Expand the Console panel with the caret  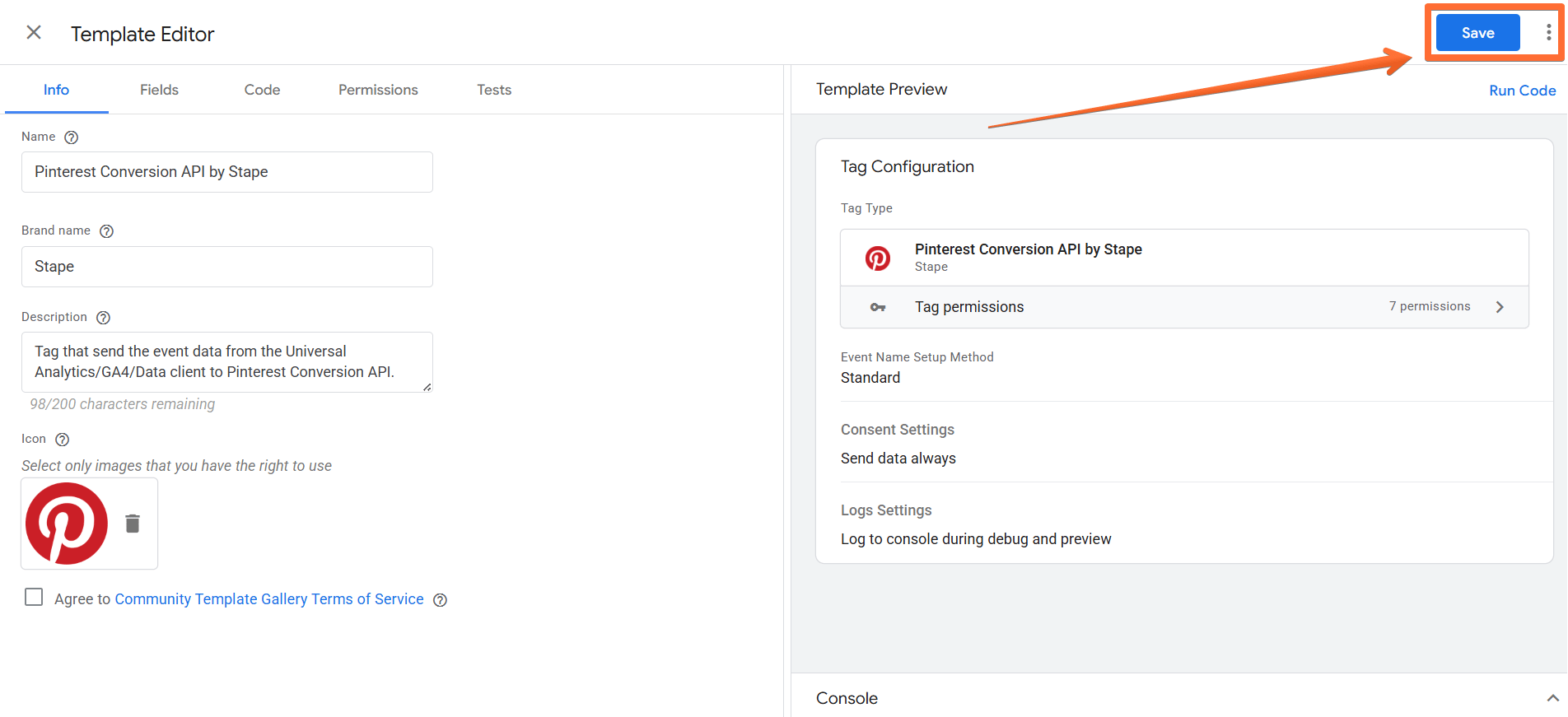[1552, 698]
